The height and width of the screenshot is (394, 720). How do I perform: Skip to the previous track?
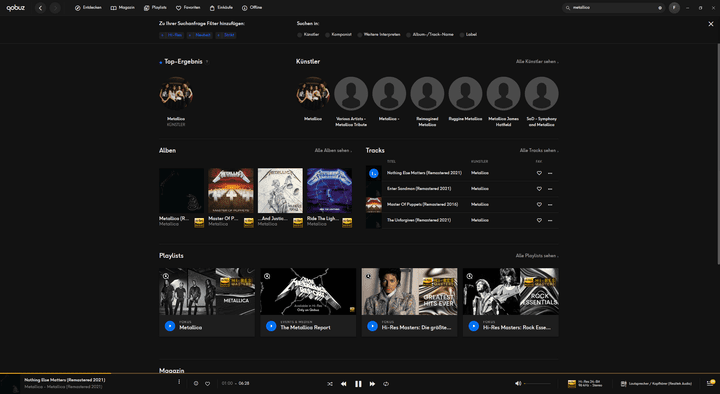[x=343, y=384]
